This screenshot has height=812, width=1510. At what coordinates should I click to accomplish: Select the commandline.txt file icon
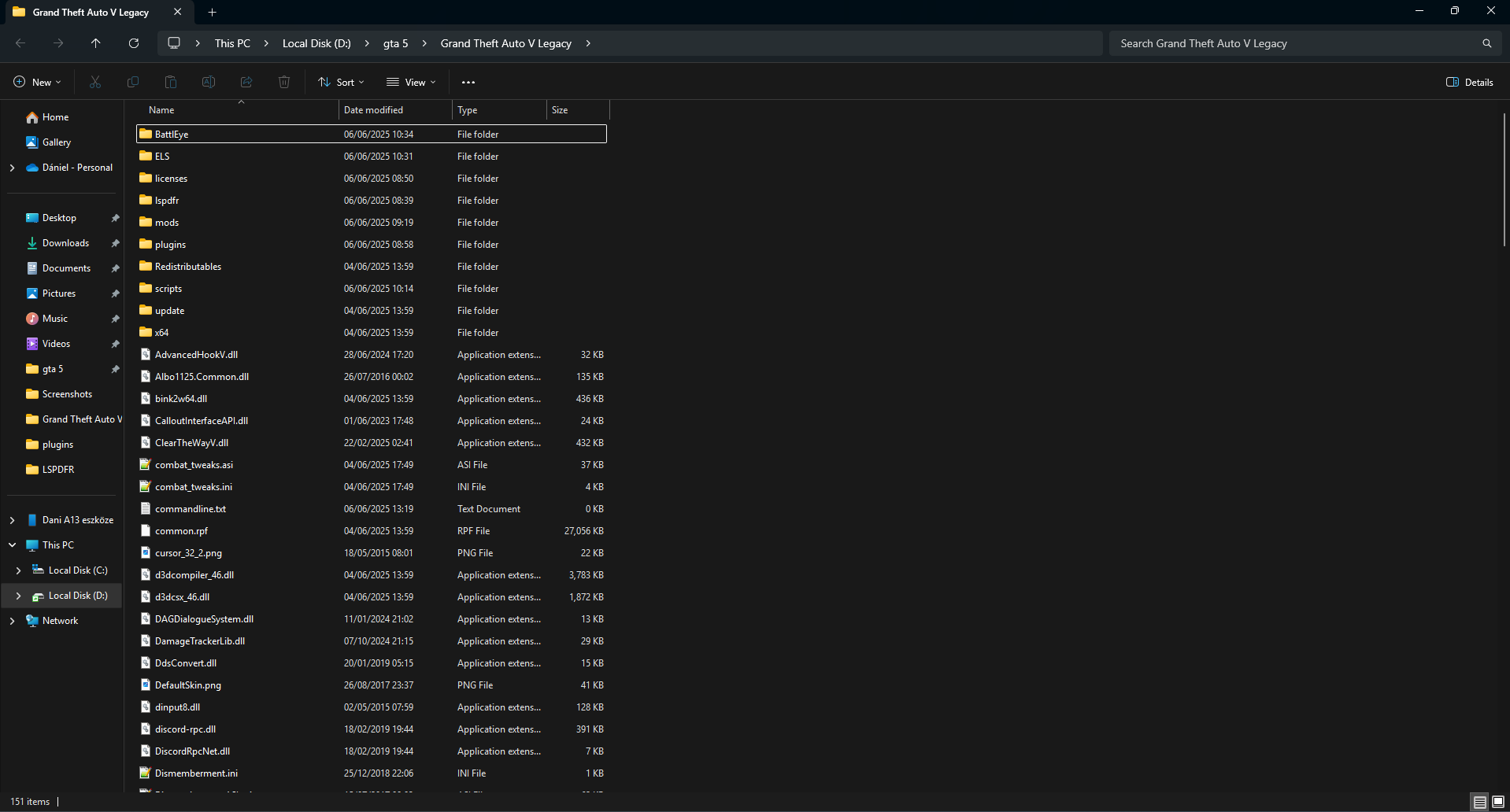(x=146, y=508)
